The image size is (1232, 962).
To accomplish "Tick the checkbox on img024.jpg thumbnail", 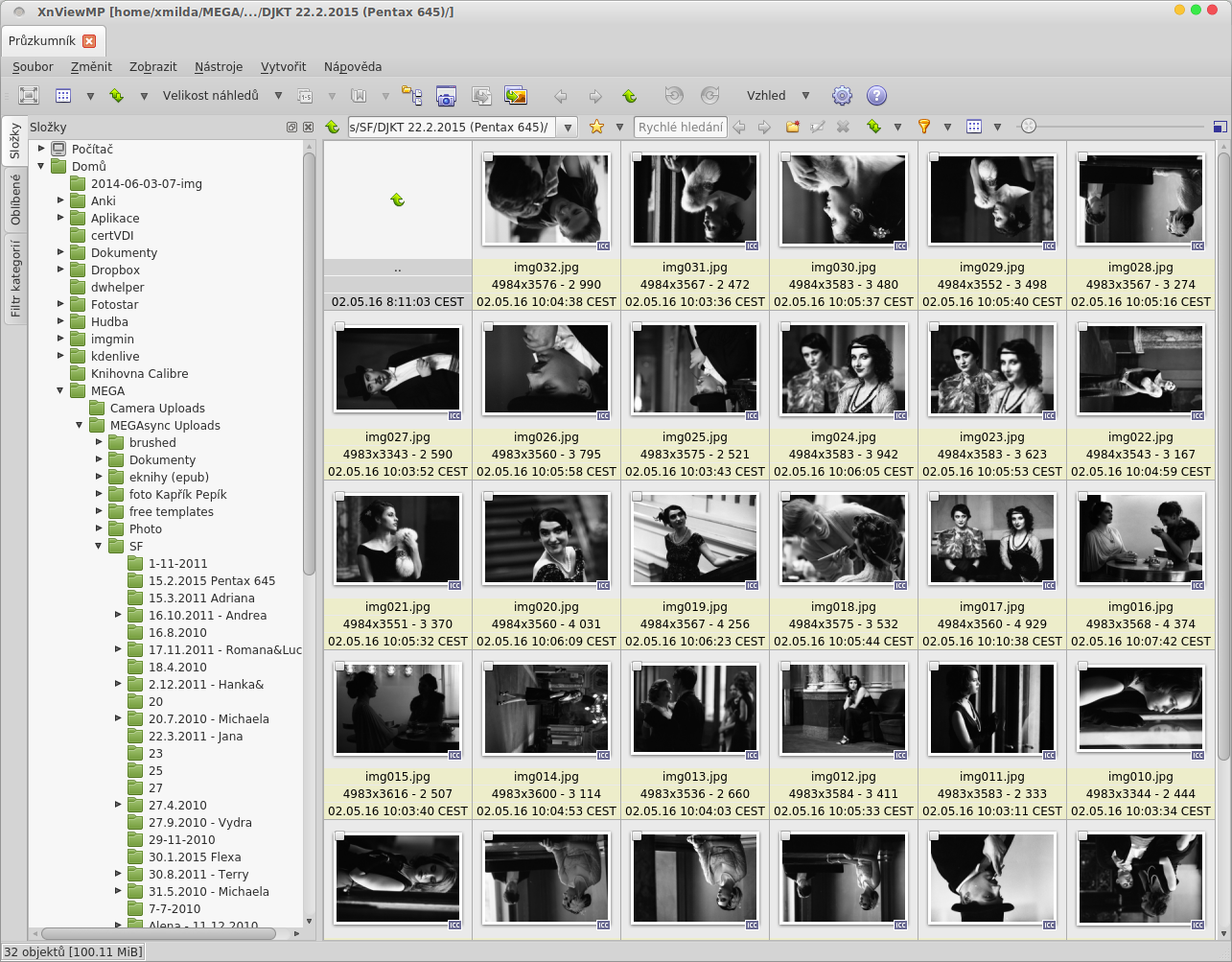I will click(x=785, y=327).
